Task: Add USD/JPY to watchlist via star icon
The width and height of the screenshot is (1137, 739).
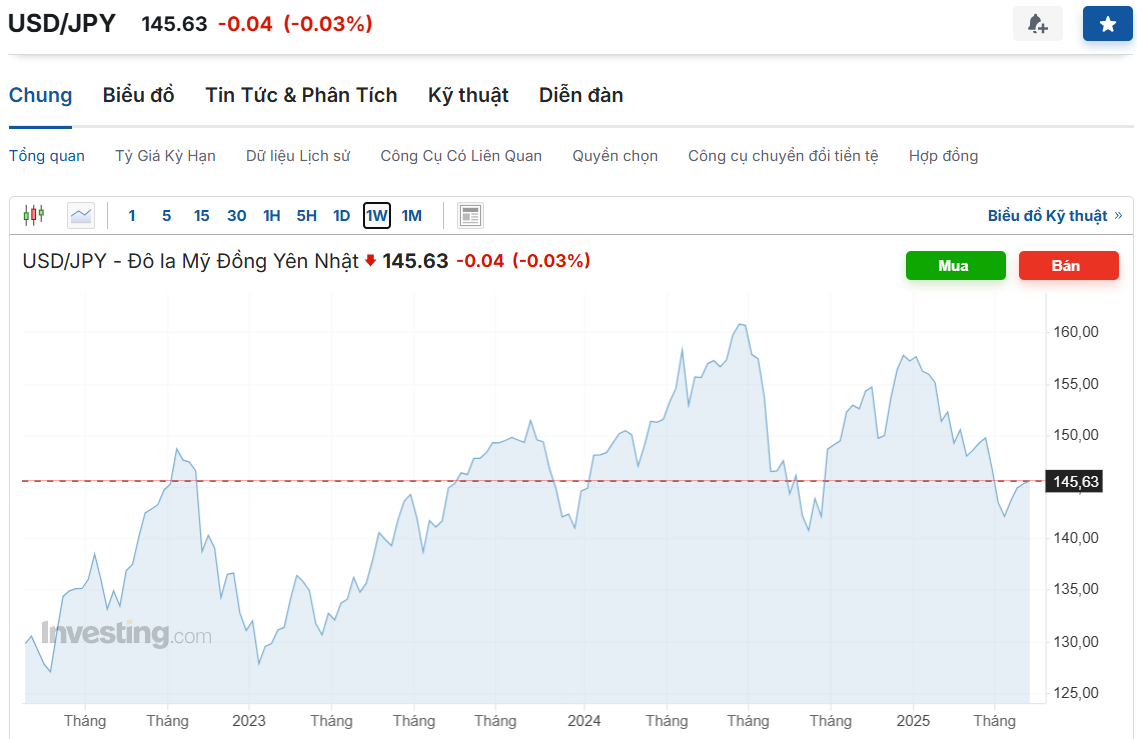Action: [x=1107, y=24]
